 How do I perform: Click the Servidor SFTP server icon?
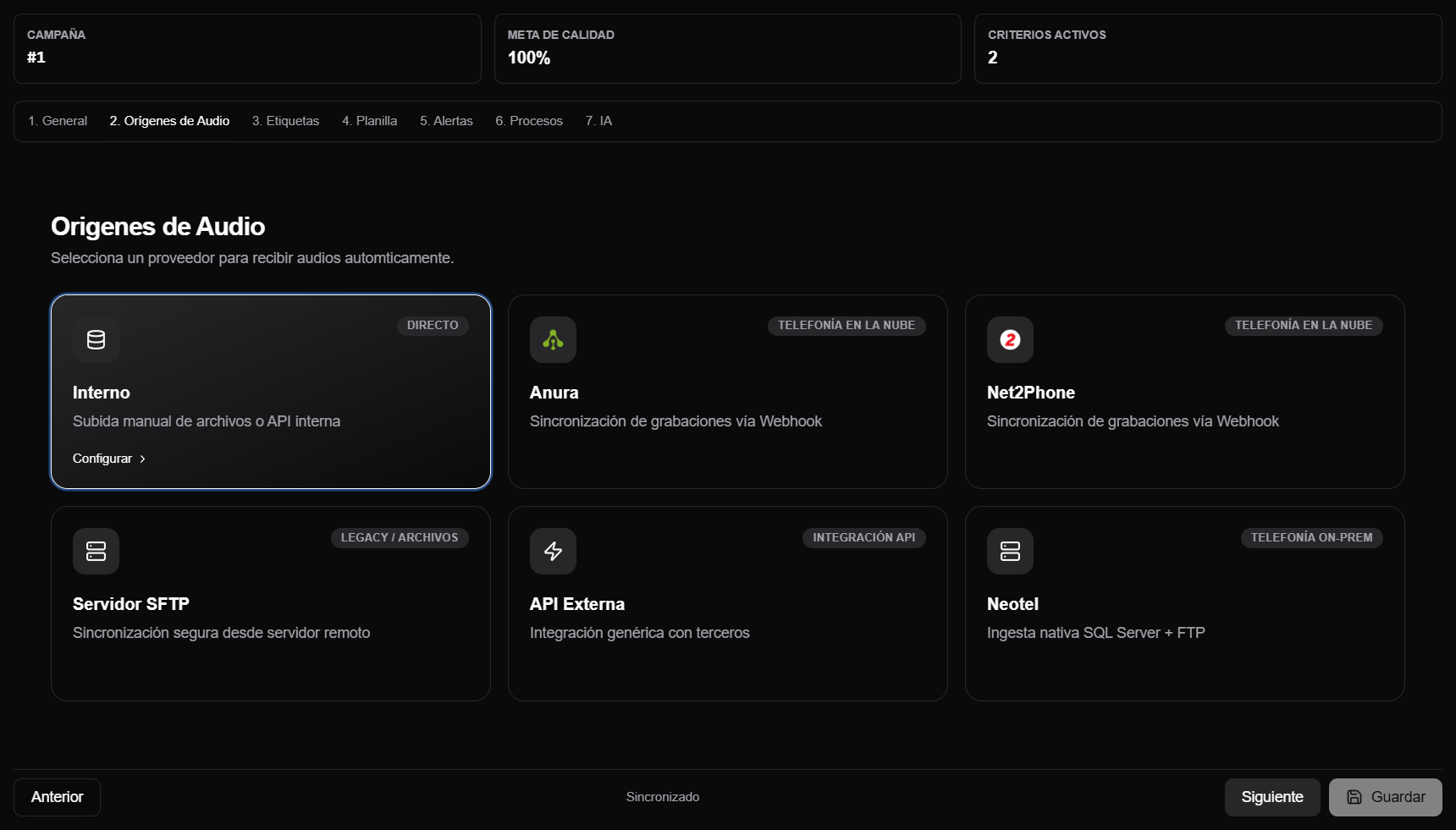tap(96, 551)
